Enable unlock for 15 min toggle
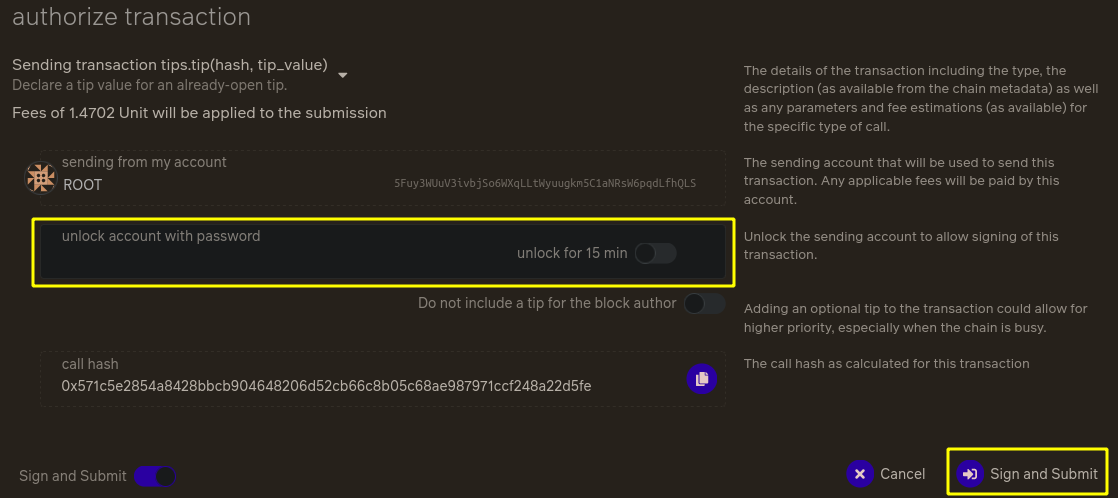Image resolution: width=1118 pixels, height=498 pixels. point(655,253)
